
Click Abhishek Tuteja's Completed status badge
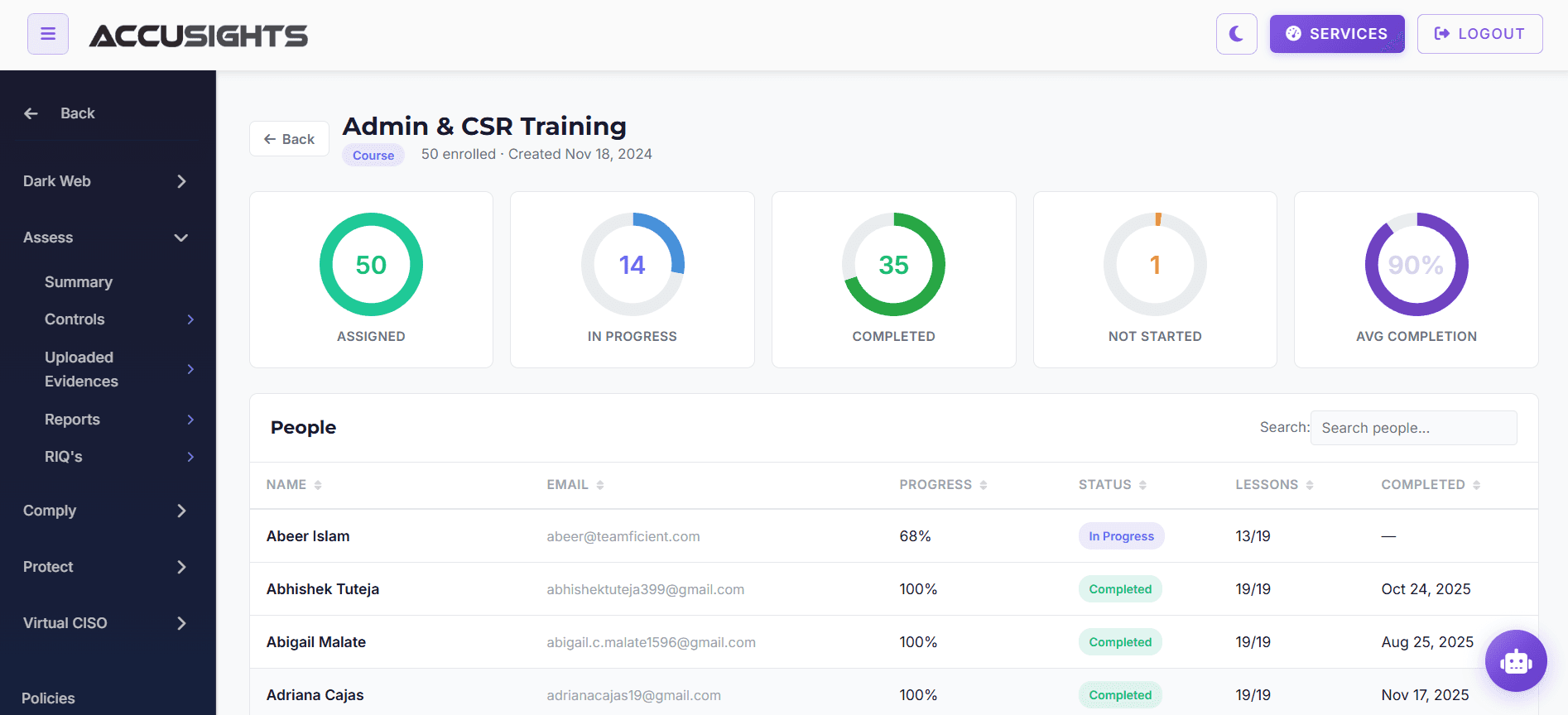[x=1120, y=589]
